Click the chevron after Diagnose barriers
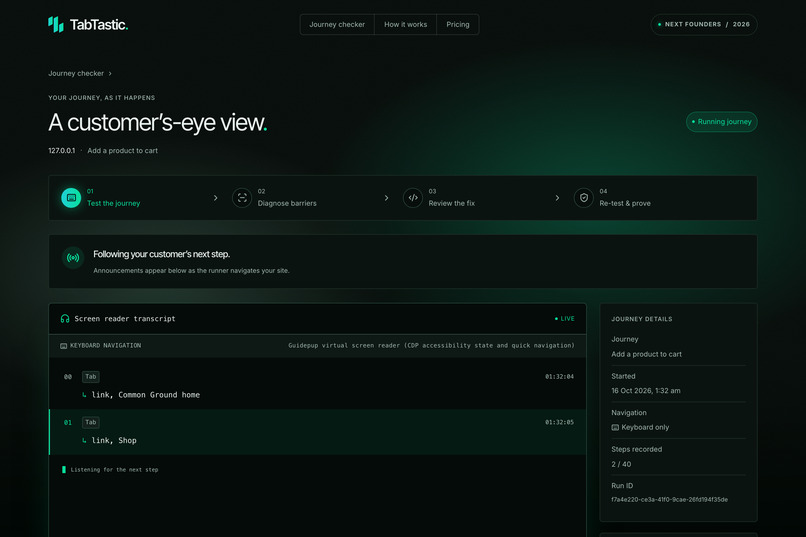Viewport: 806px width, 537px height. pyautogui.click(x=387, y=198)
